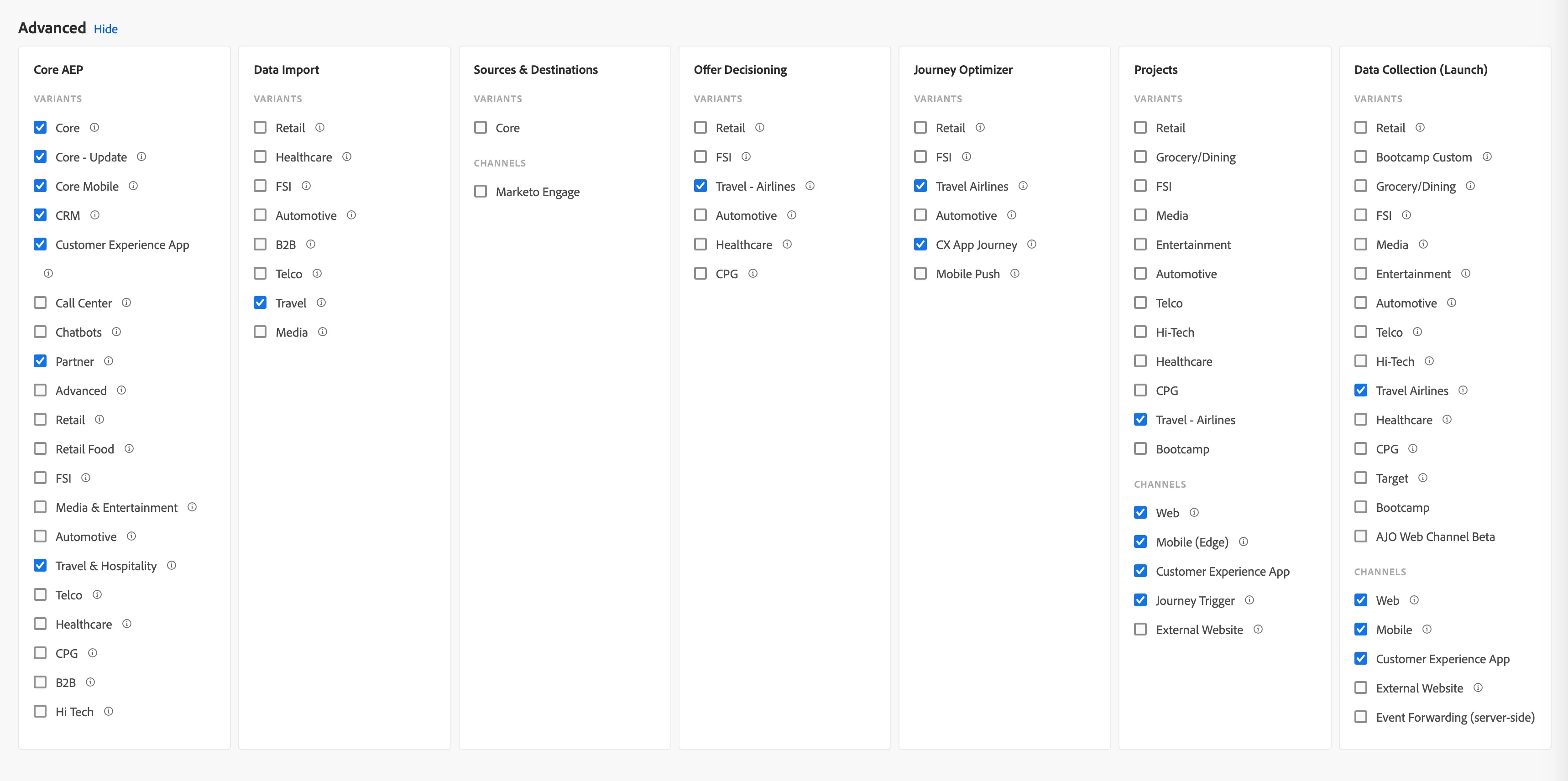Check Media checkbox in Data Import
The image size is (1568, 781).
(x=260, y=332)
